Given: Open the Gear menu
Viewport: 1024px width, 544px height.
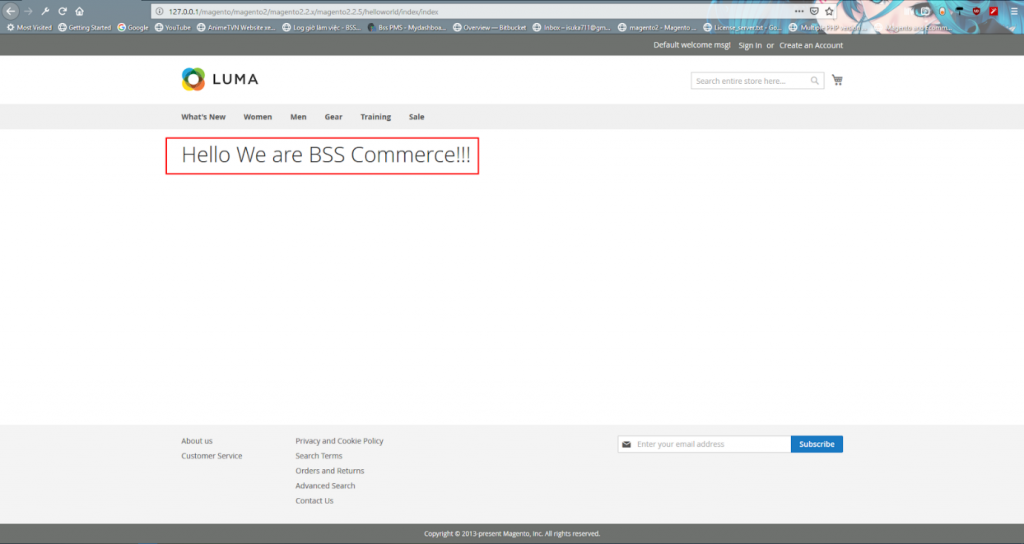Looking at the screenshot, I should [333, 117].
